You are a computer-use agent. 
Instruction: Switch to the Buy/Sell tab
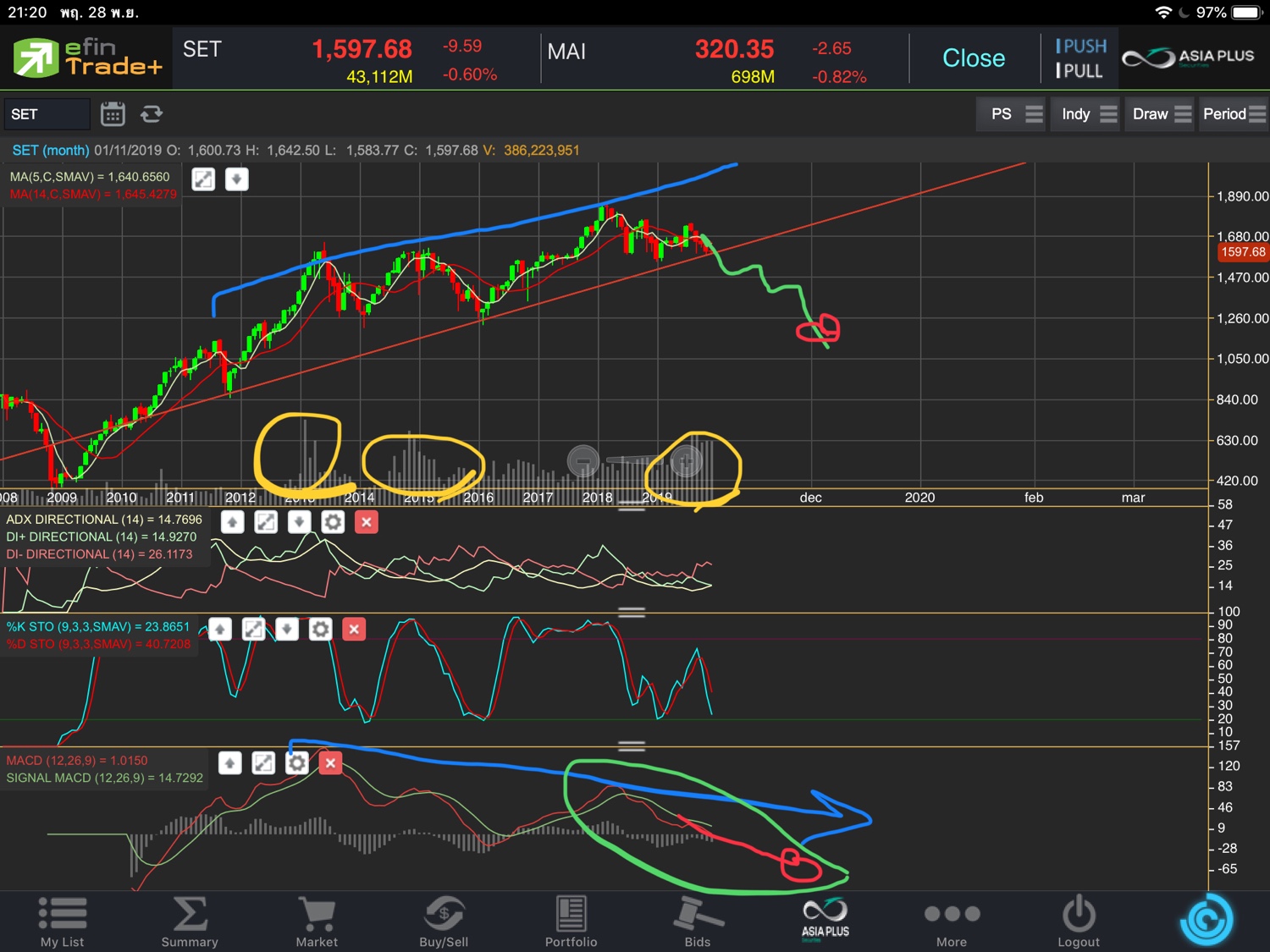click(x=444, y=922)
